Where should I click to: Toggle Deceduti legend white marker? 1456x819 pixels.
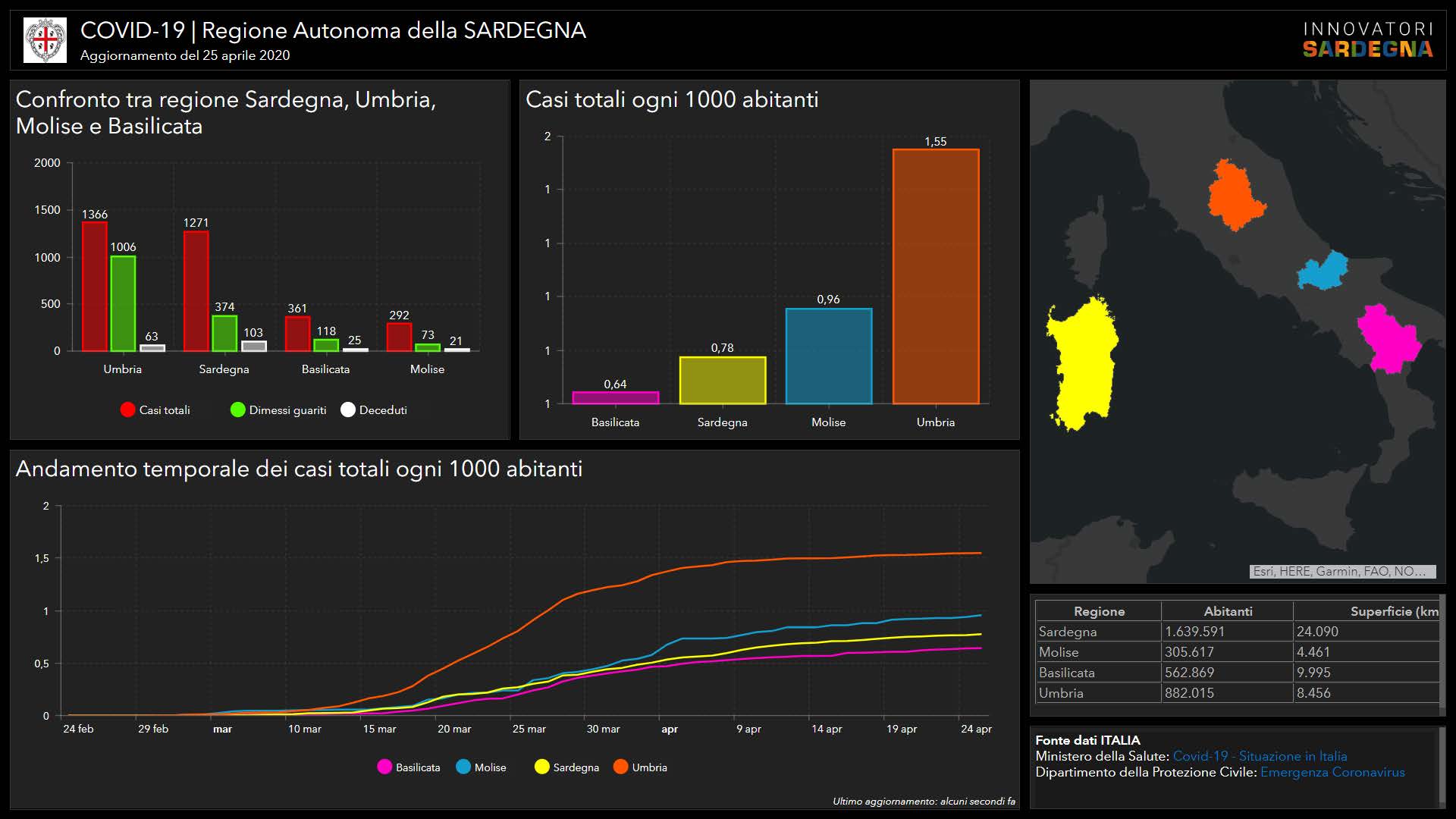(348, 409)
